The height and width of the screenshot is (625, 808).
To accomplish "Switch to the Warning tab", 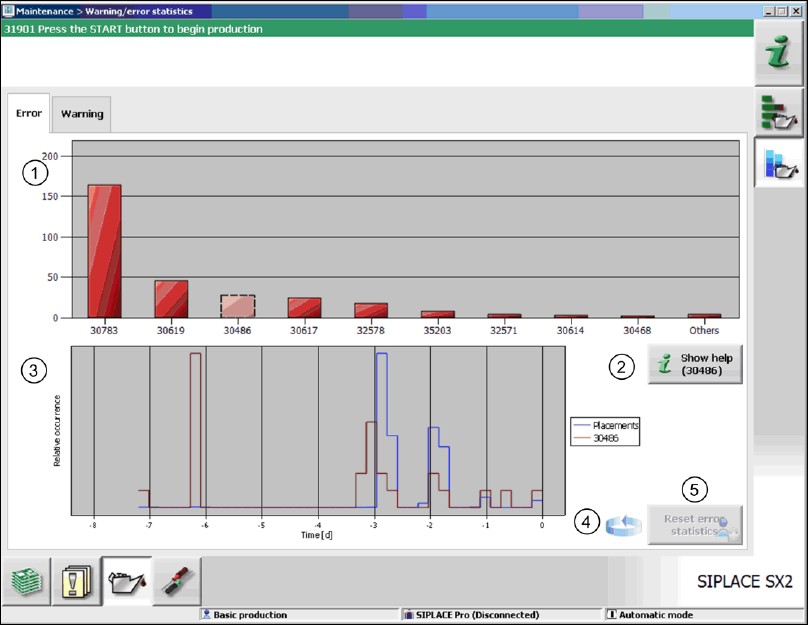I will [x=82, y=114].
